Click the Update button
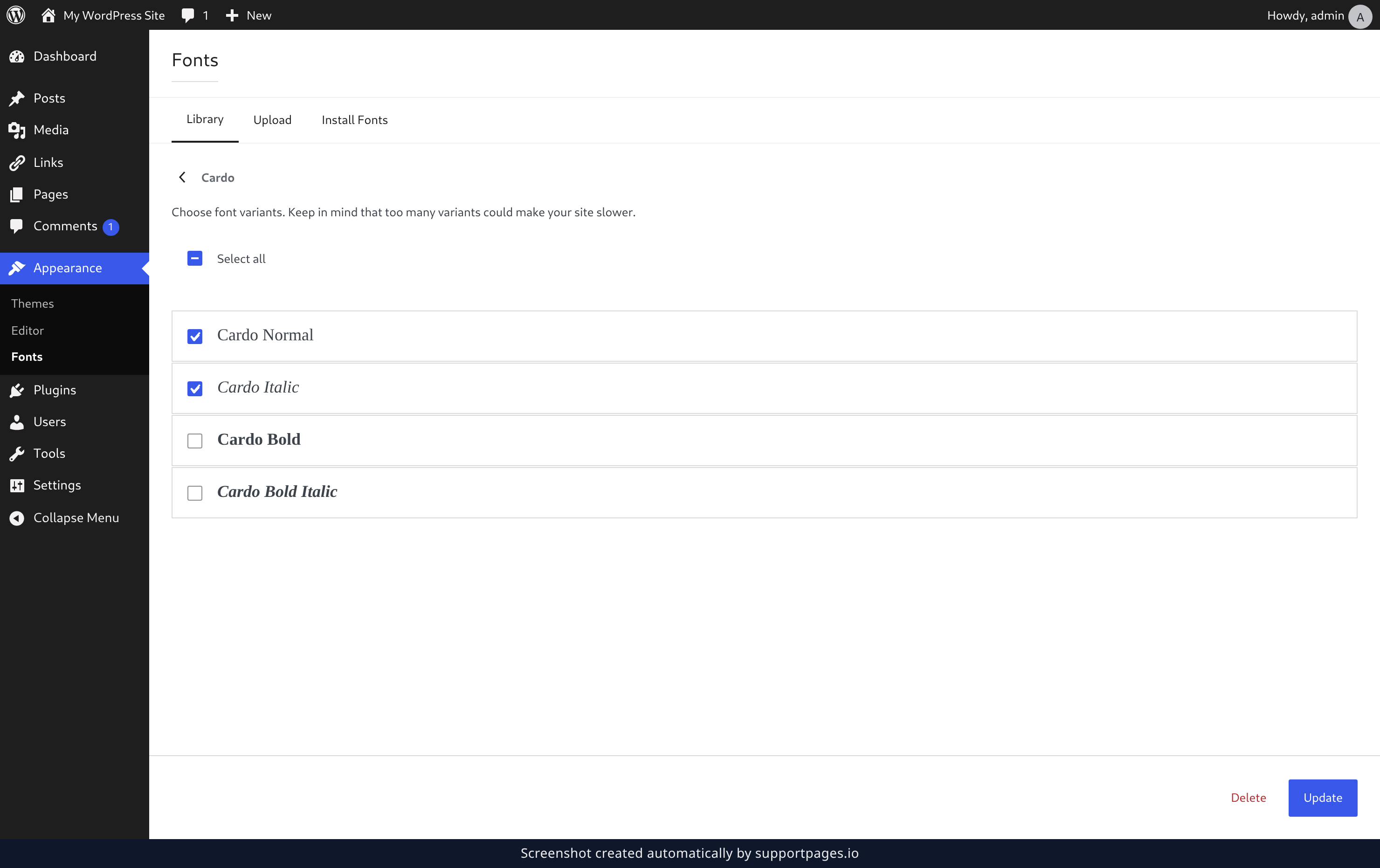1380x868 pixels. tap(1323, 798)
